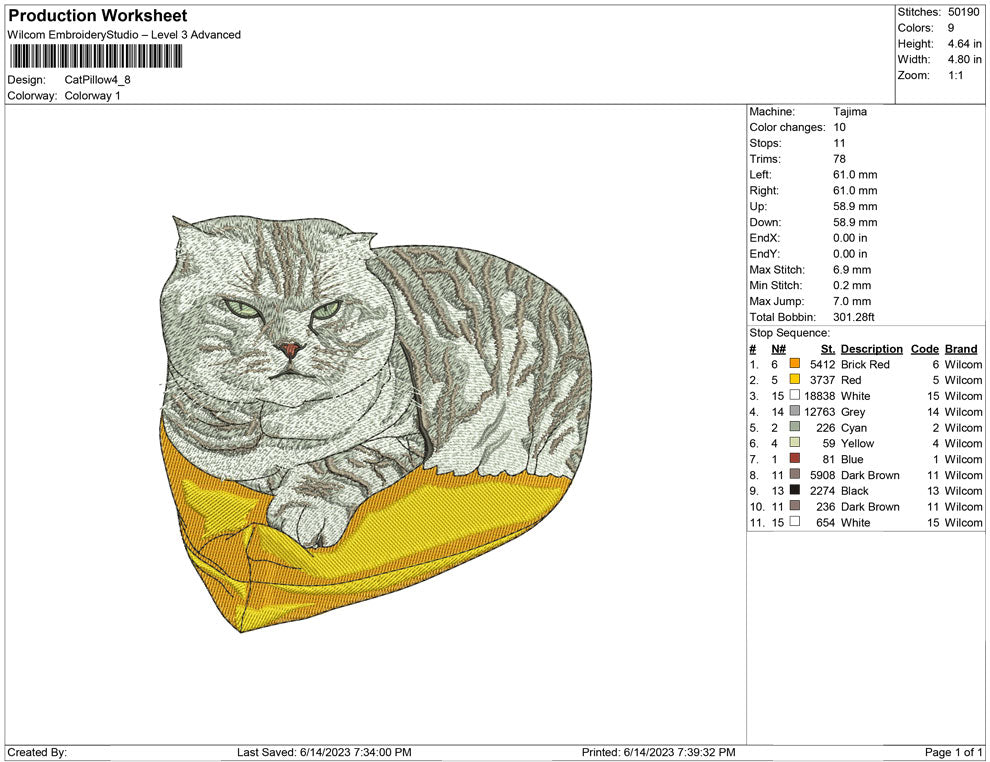The image size is (990, 762).
Task: Click the CatPillow4_8 design name
Action: 97,80
